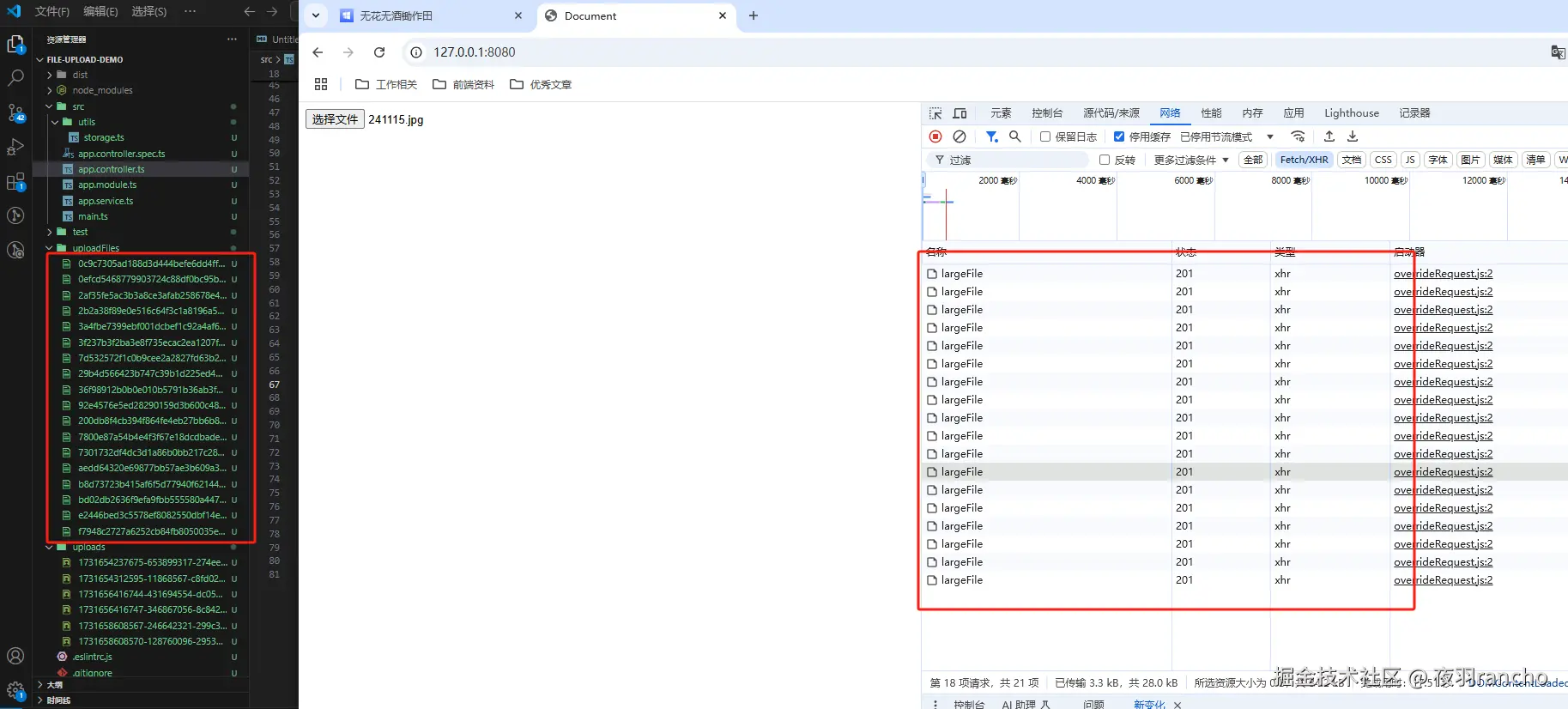The width and height of the screenshot is (1568, 709).
Task: Open browser apps grid icon in bookmarks bar
Action: pyautogui.click(x=321, y=84)
